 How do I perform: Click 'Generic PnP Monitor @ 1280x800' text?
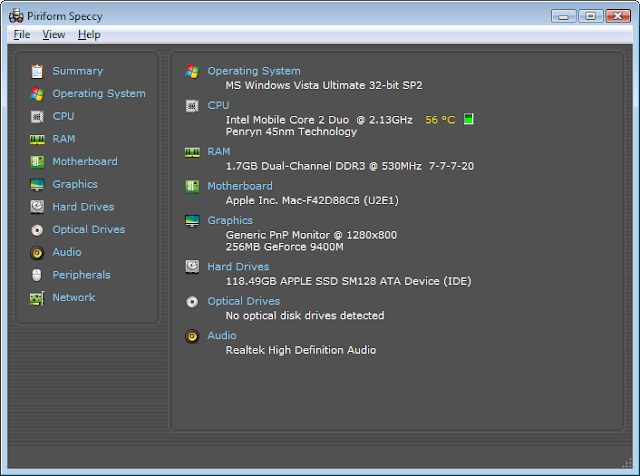tap(311, 235)
